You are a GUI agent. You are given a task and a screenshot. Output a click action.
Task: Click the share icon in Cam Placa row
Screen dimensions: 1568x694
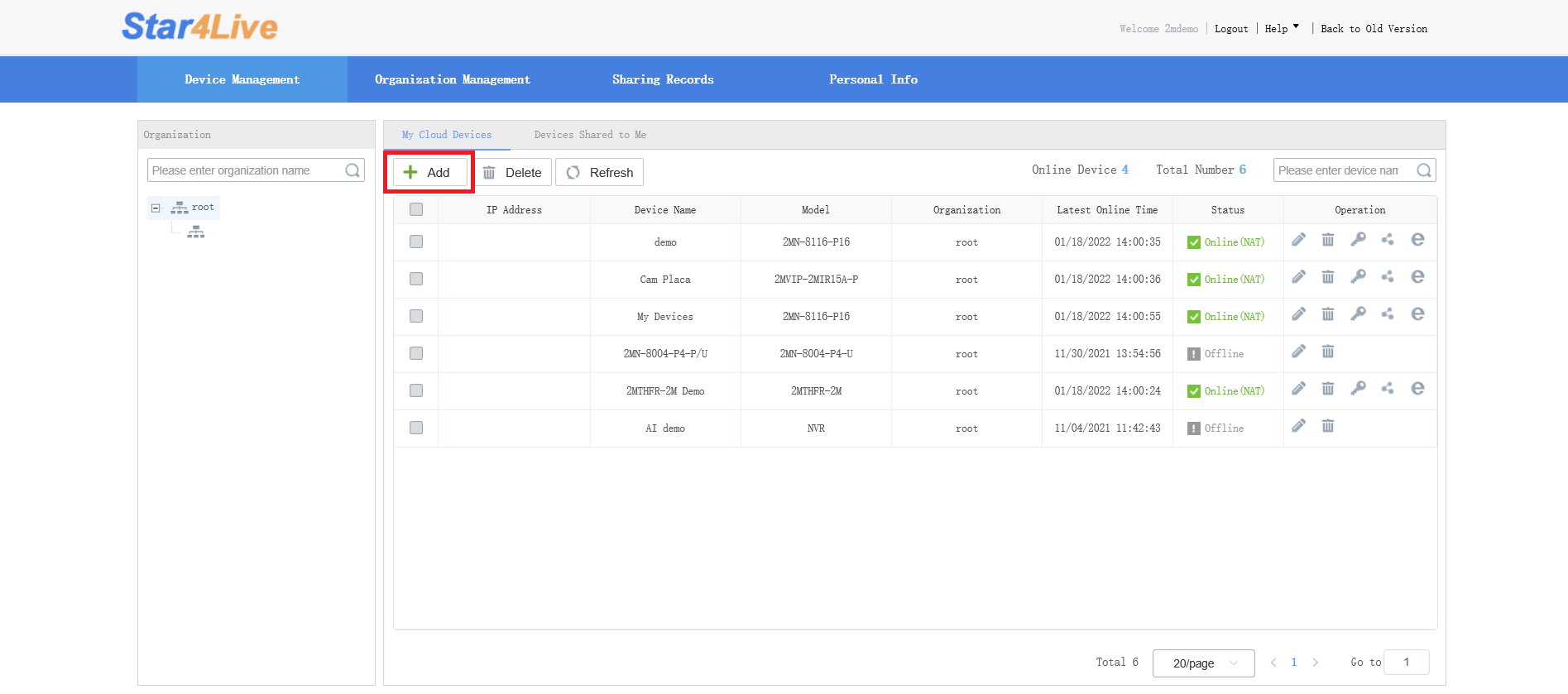click(x=1388, y=277)
